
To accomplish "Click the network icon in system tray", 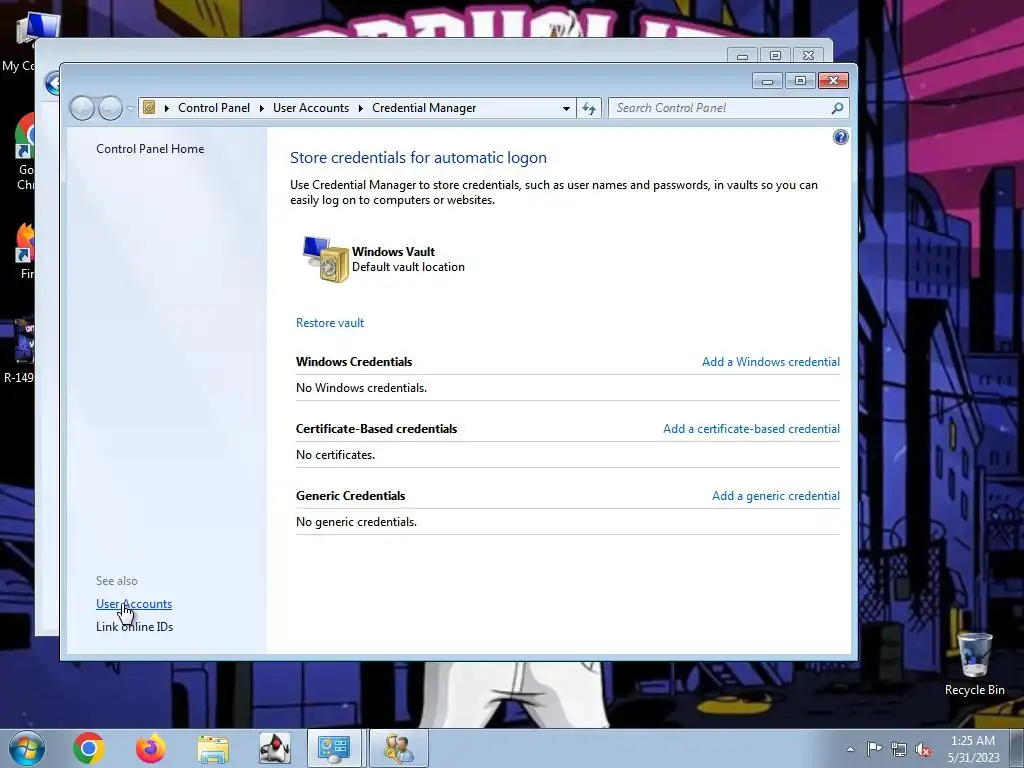I will coord(899,749).
